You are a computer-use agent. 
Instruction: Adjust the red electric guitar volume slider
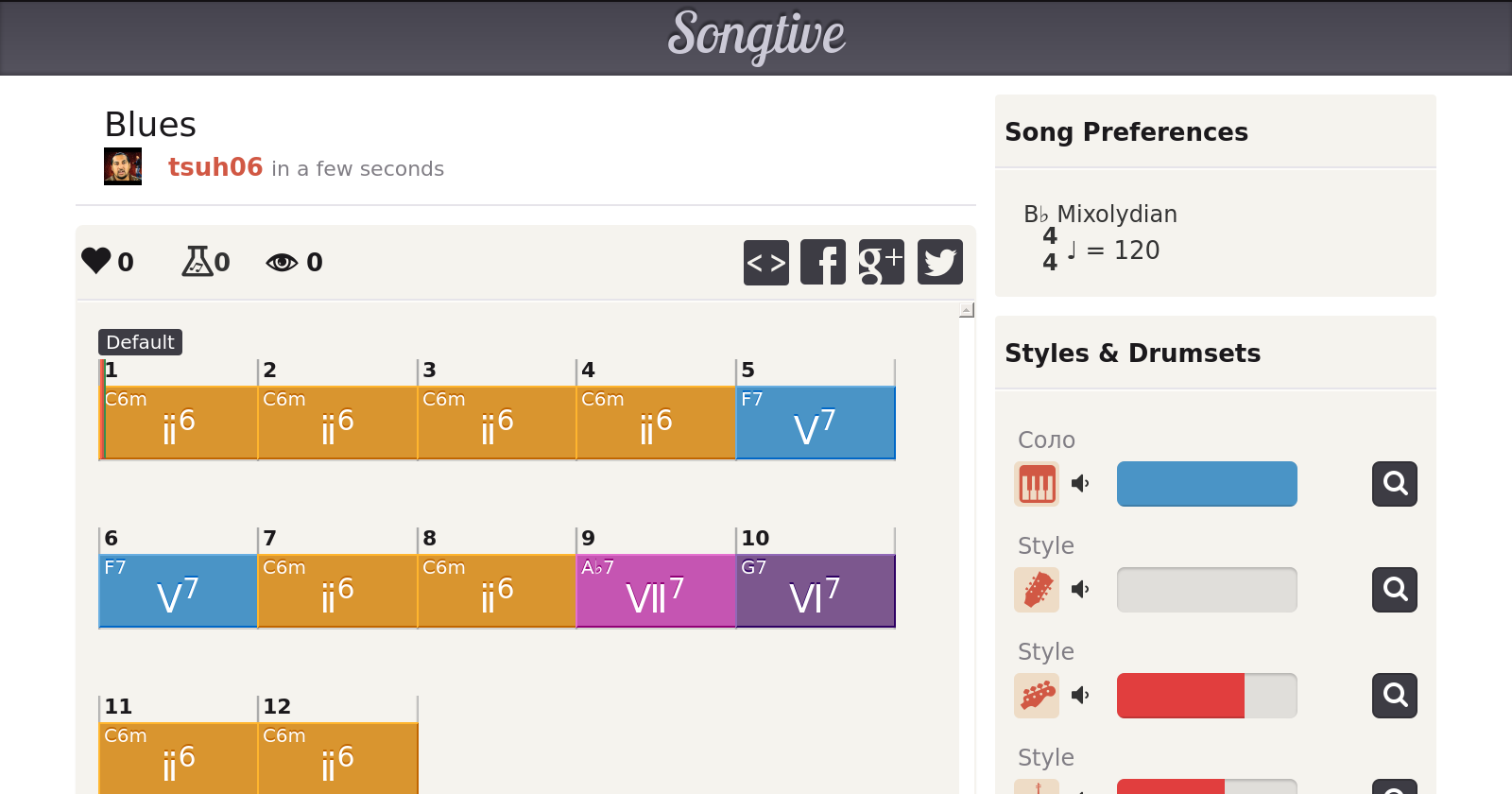pos(1206,696)
